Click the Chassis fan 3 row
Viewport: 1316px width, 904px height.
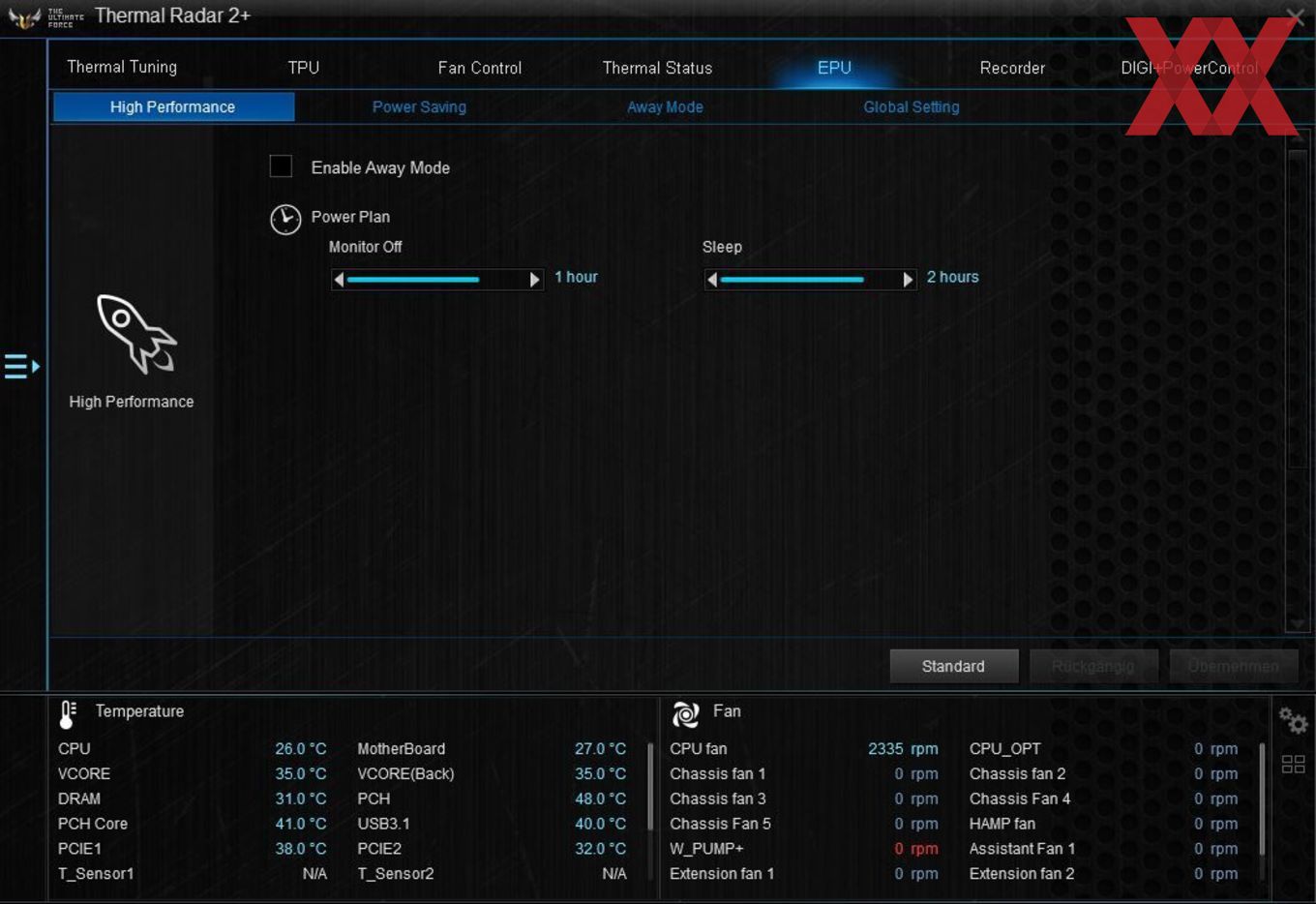point(804,799)
